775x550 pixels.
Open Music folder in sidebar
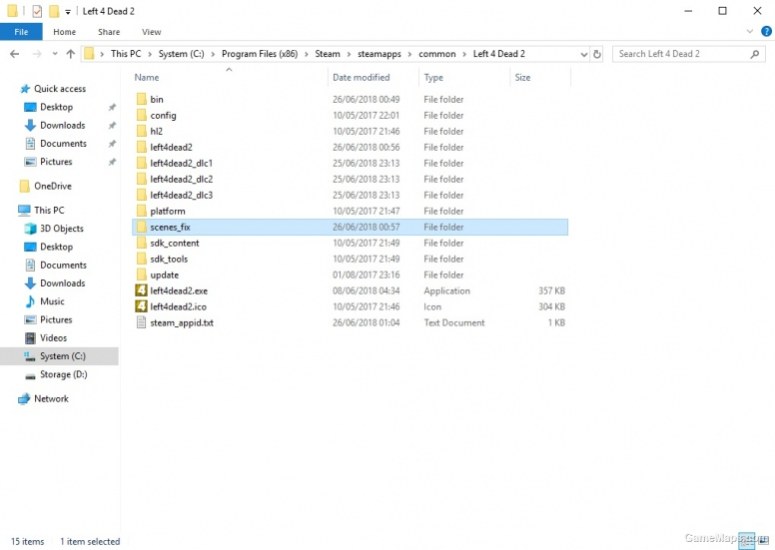coord(52,301)
